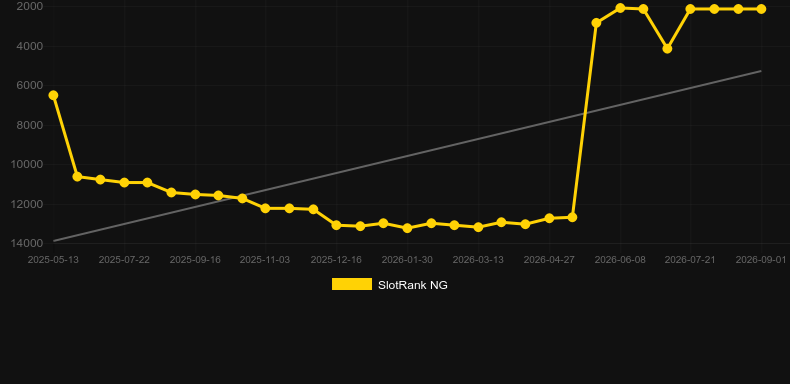The width and height of the screenshot is (790, 384).
Task: Select the data point above 2026-01-30
Action: pos(407,228)
